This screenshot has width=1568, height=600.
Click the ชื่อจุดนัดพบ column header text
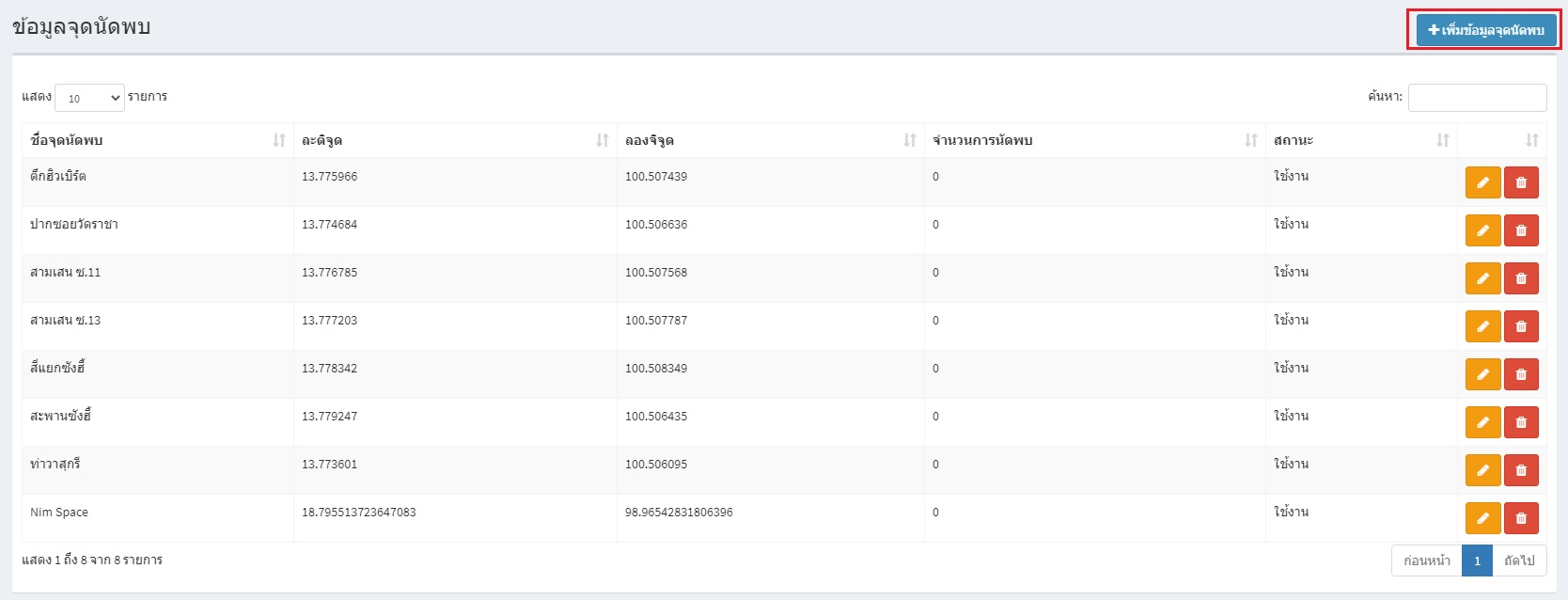point(66,140)
